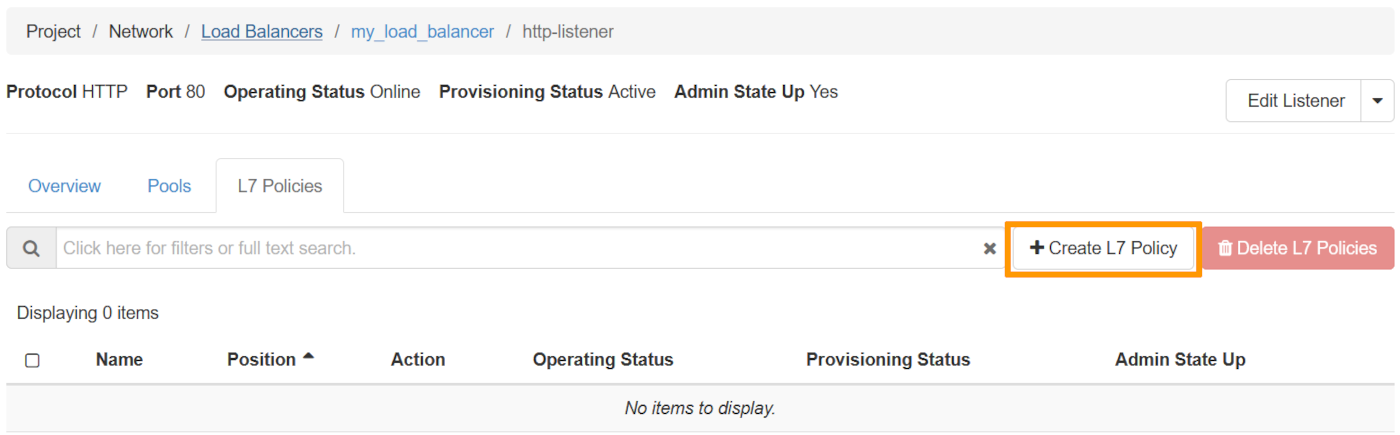Go to my_load_balancer breadcrumb link
The image size is (1400, 435).
pyautogui.click(x=422, y=32)
